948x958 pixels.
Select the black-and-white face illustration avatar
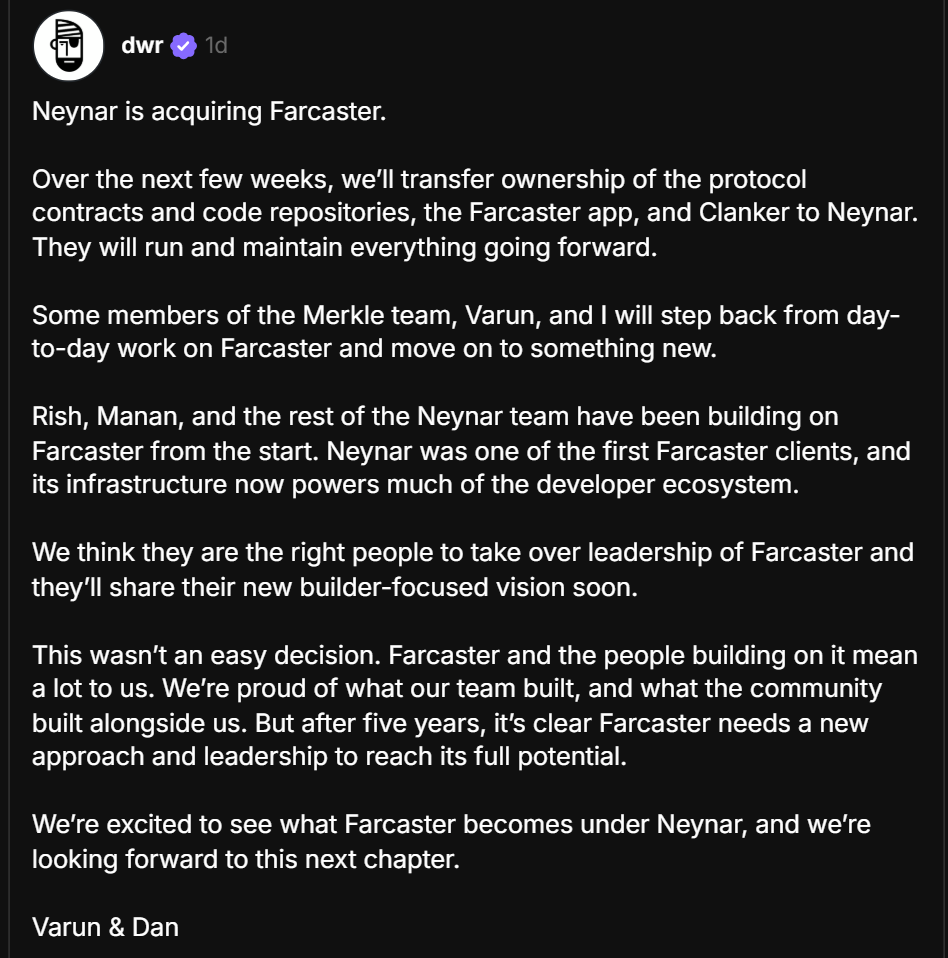68,45
